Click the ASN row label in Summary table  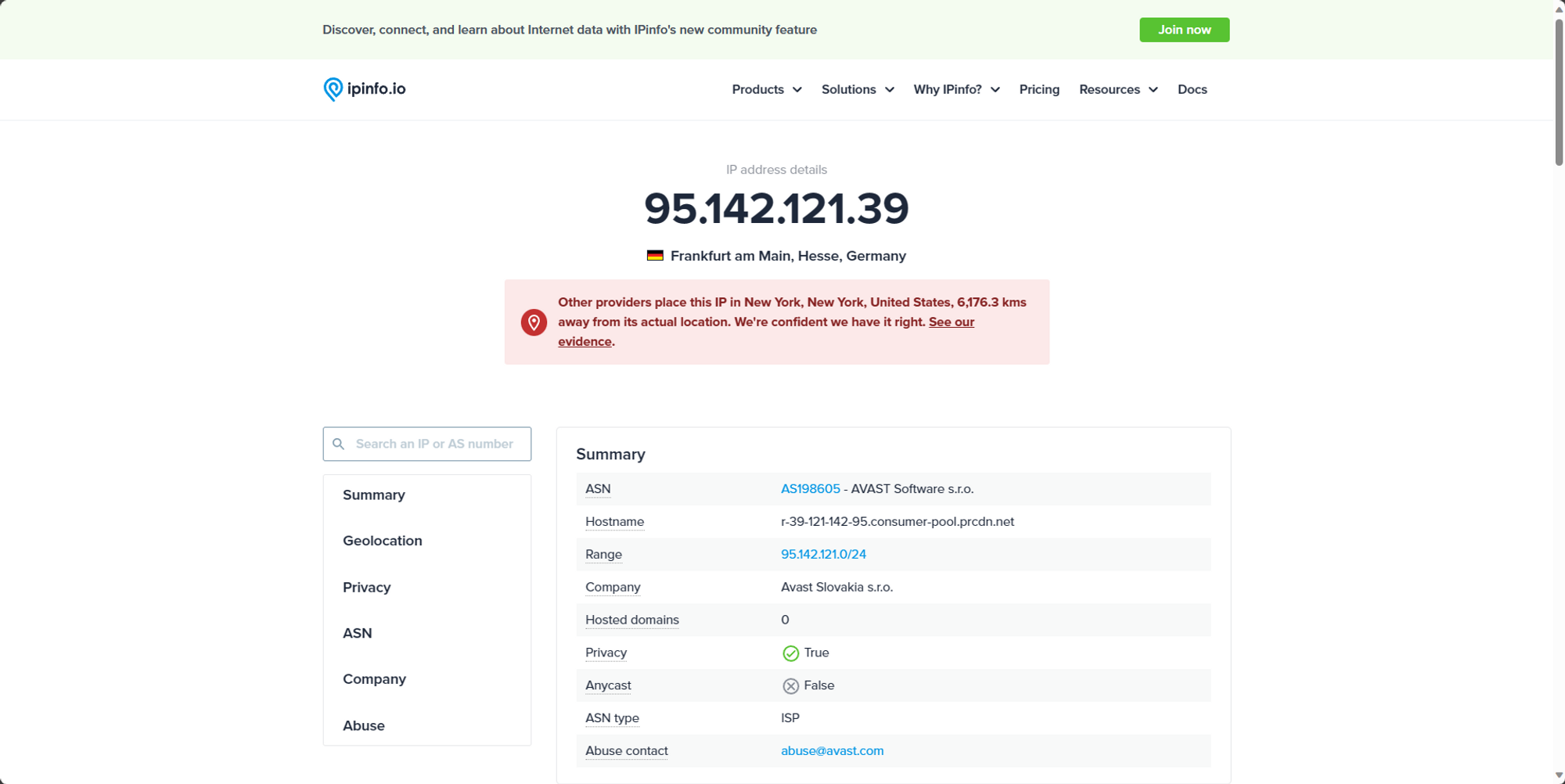click(x=598, y=489)
